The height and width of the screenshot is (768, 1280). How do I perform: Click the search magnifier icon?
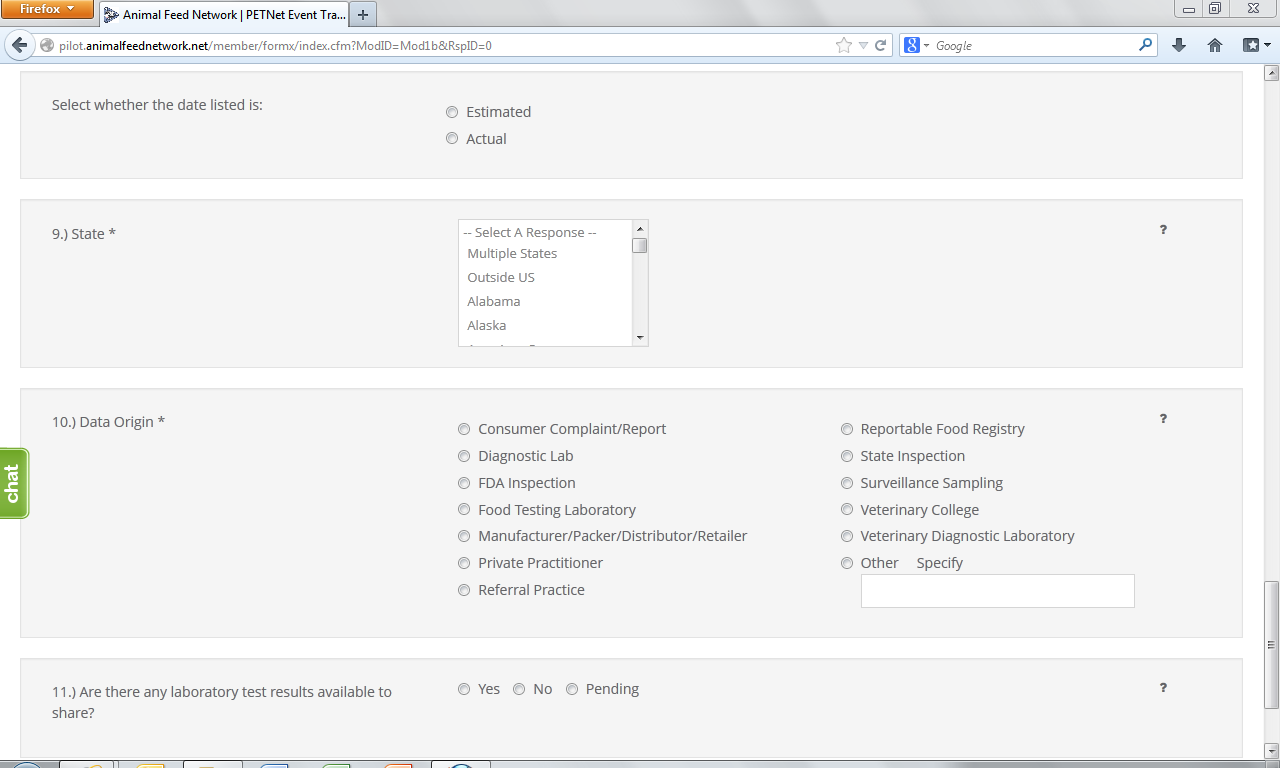[x=1145, y=45]
